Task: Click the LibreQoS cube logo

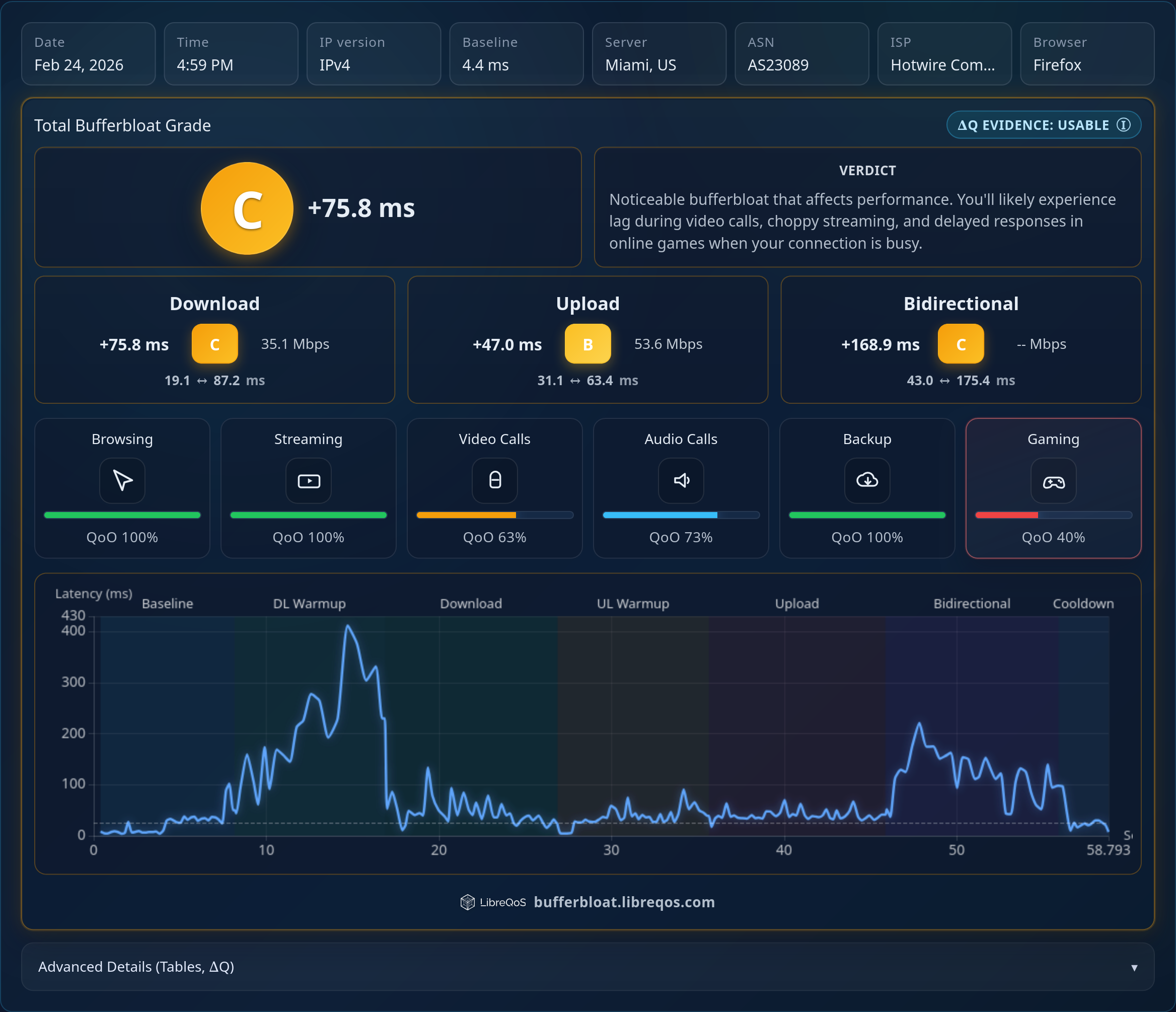Action: pyautogui.click(x=467, y=902)
